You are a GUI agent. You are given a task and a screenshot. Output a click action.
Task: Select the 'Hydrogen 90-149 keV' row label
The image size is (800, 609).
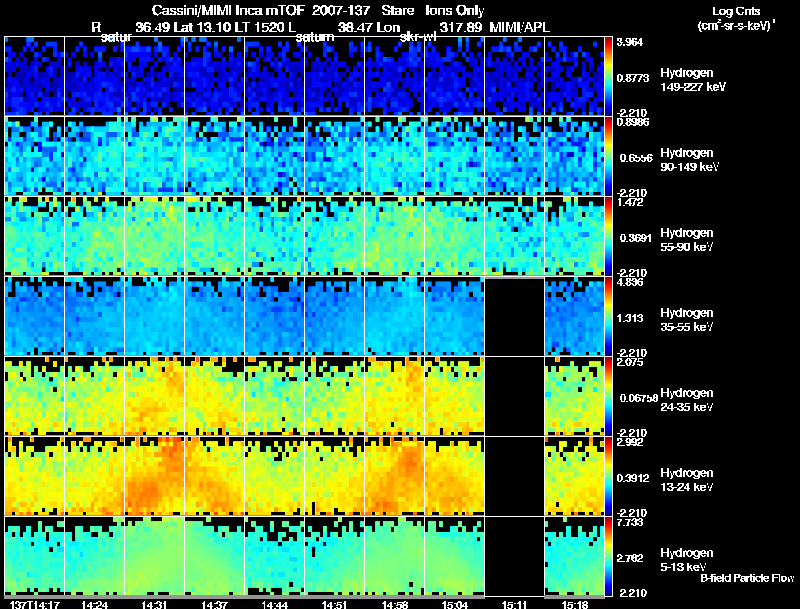[x=689, y=160]
